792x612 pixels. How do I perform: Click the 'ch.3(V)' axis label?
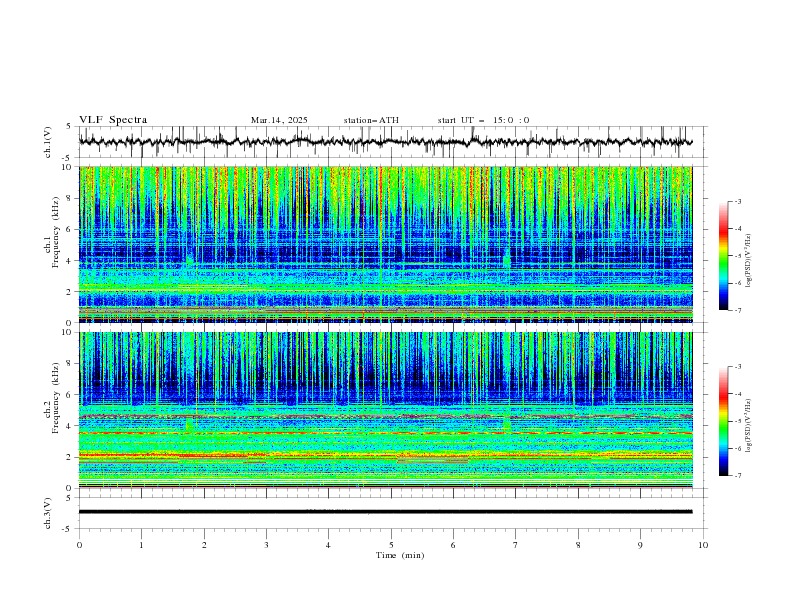[x=48, y=513]
